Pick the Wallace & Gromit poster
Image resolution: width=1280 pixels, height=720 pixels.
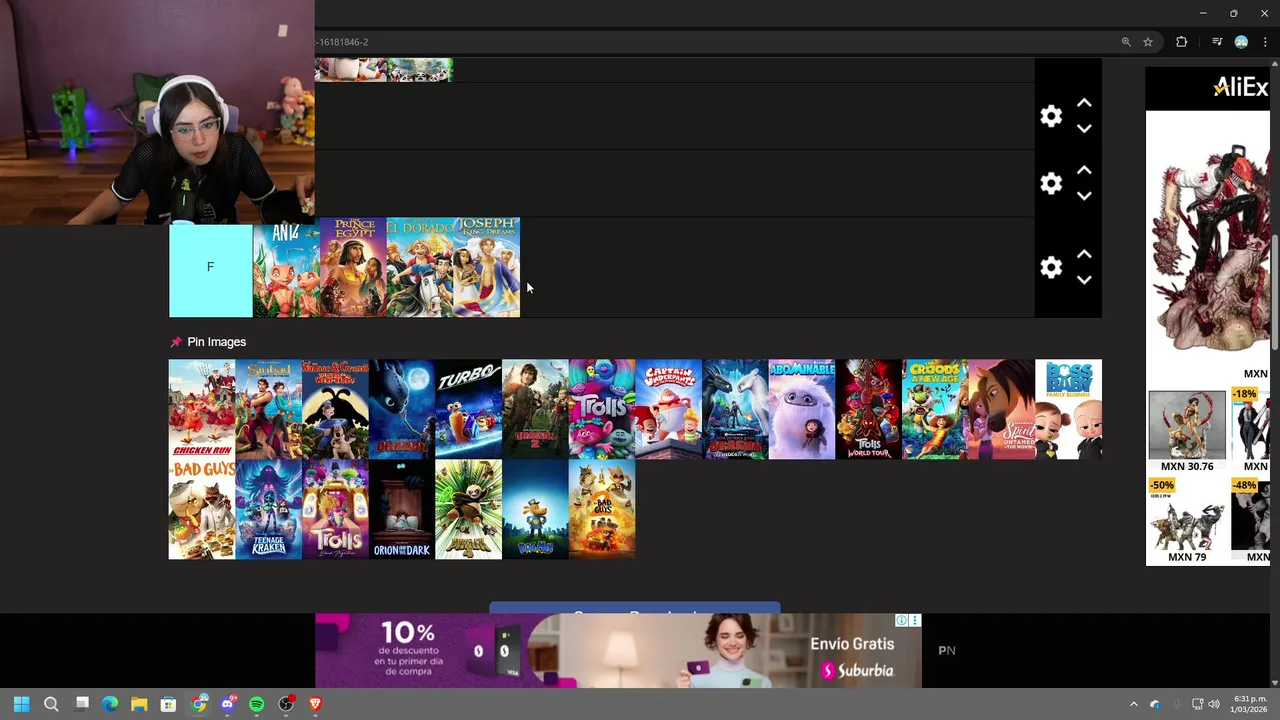click(x=335, y=409)
